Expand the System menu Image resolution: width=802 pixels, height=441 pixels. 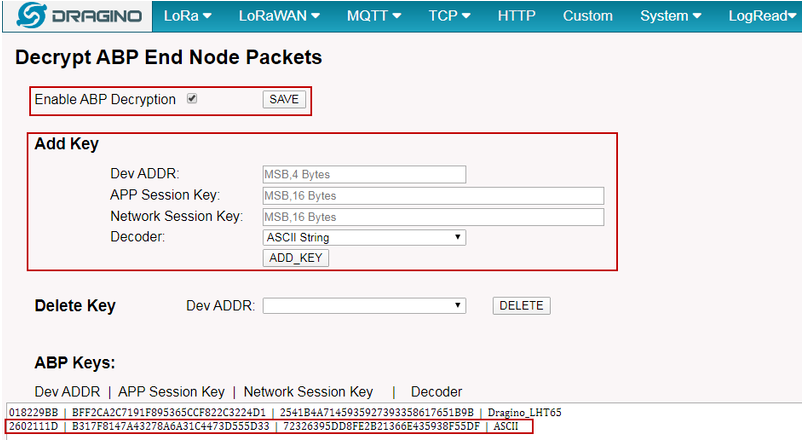click(671, 16)
